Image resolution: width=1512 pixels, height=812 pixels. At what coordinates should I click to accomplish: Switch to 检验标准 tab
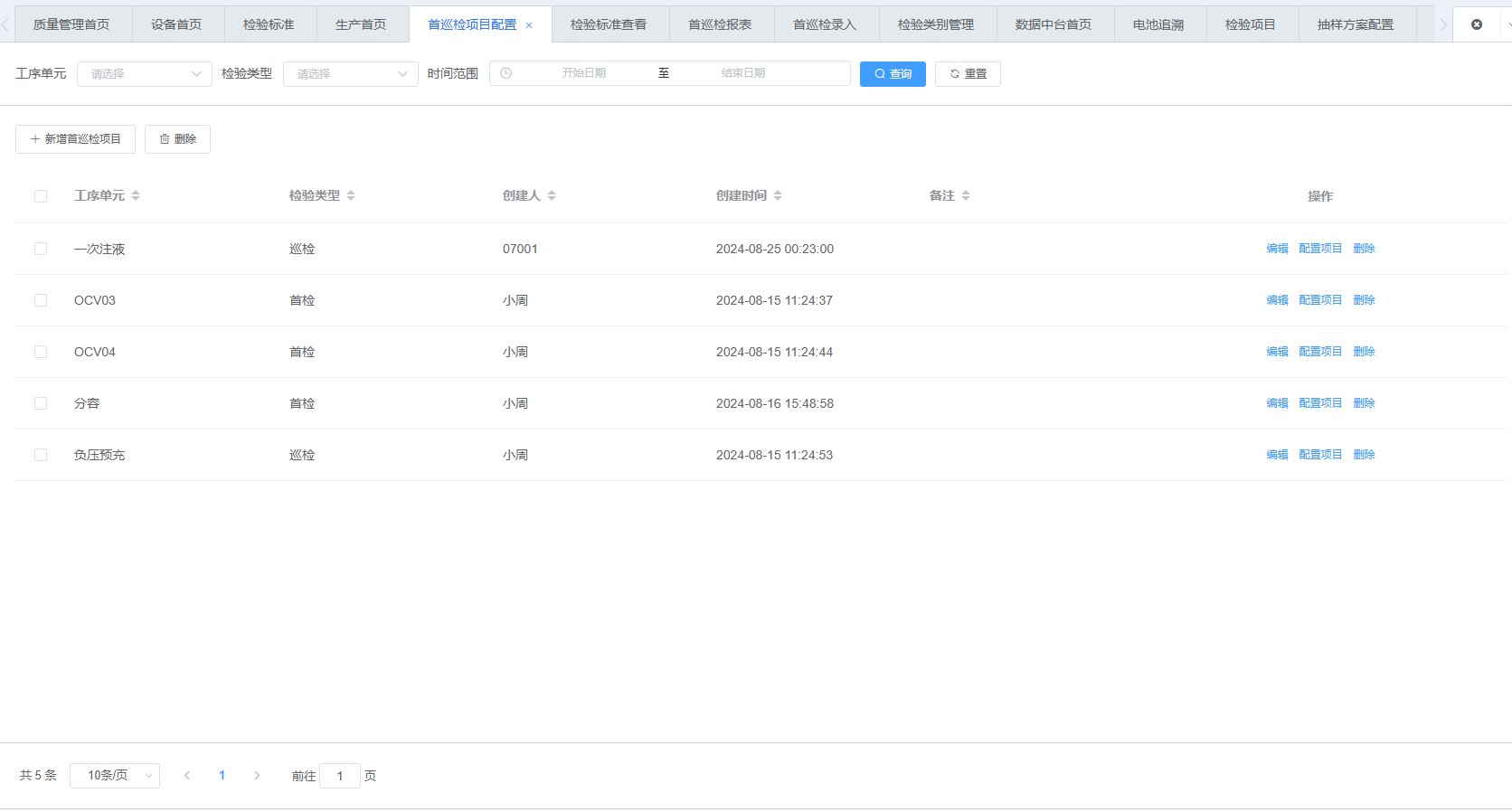pyautogui.click(x=269, y=24)
